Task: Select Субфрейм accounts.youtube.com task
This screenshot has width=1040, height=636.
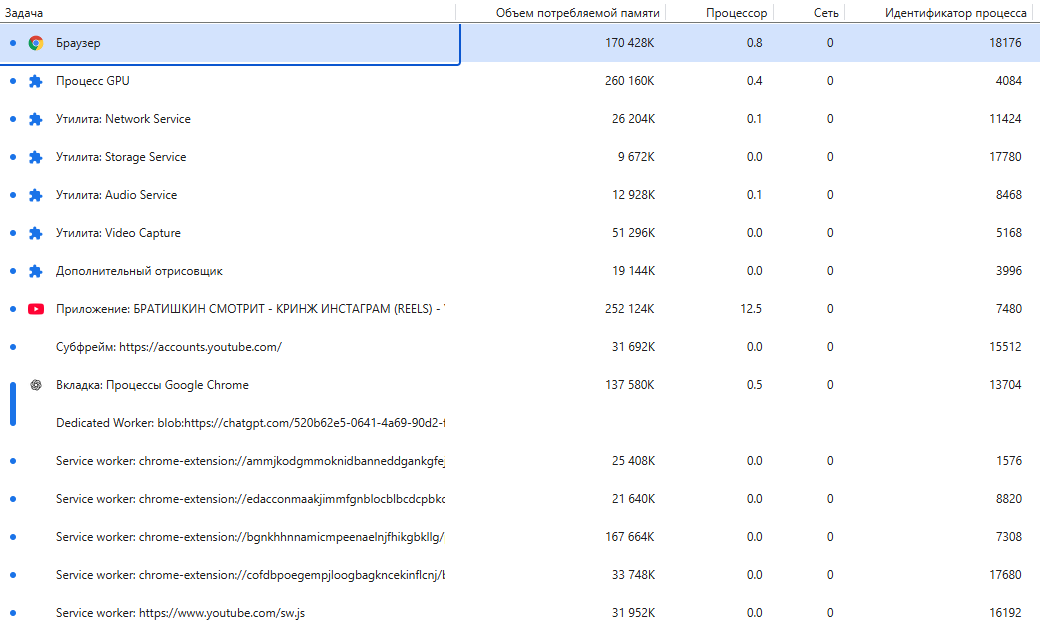Action: [x=520, y=347]
